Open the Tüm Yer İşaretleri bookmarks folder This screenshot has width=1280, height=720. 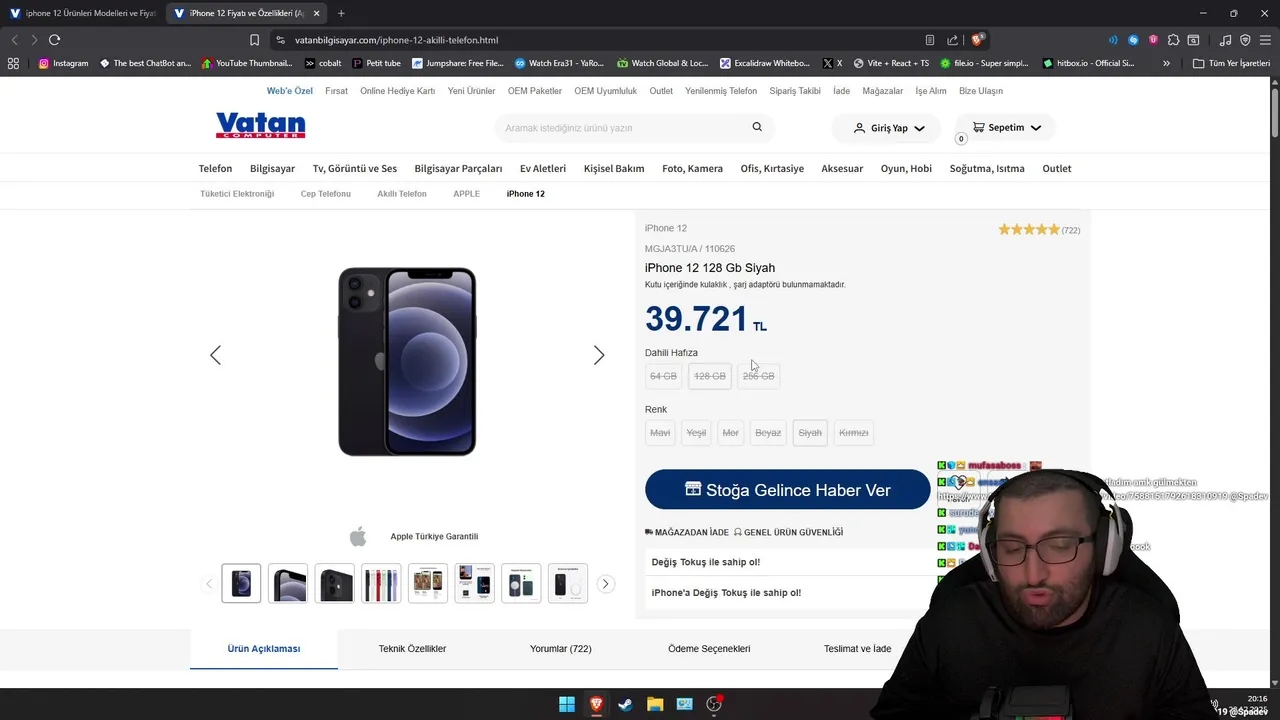tap(1231, 63)
